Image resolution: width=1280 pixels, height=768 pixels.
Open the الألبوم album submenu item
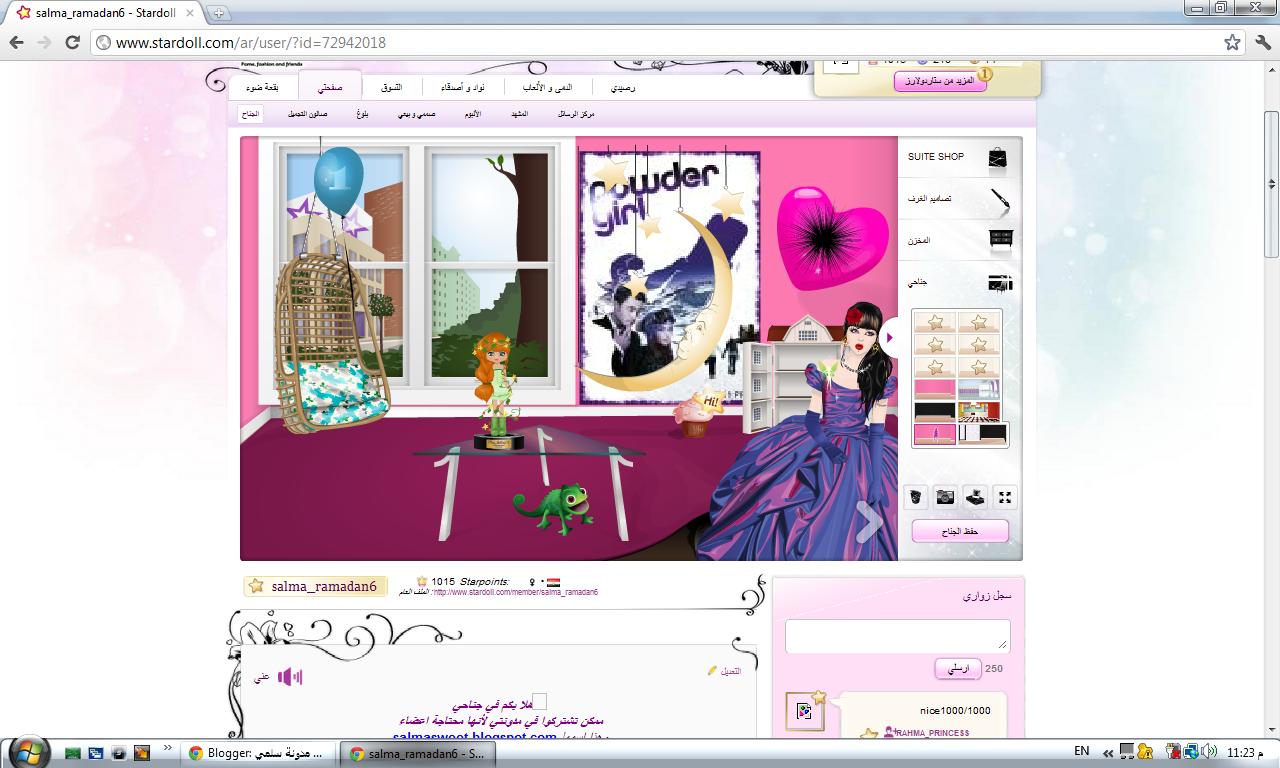click(x=472, y=114)
